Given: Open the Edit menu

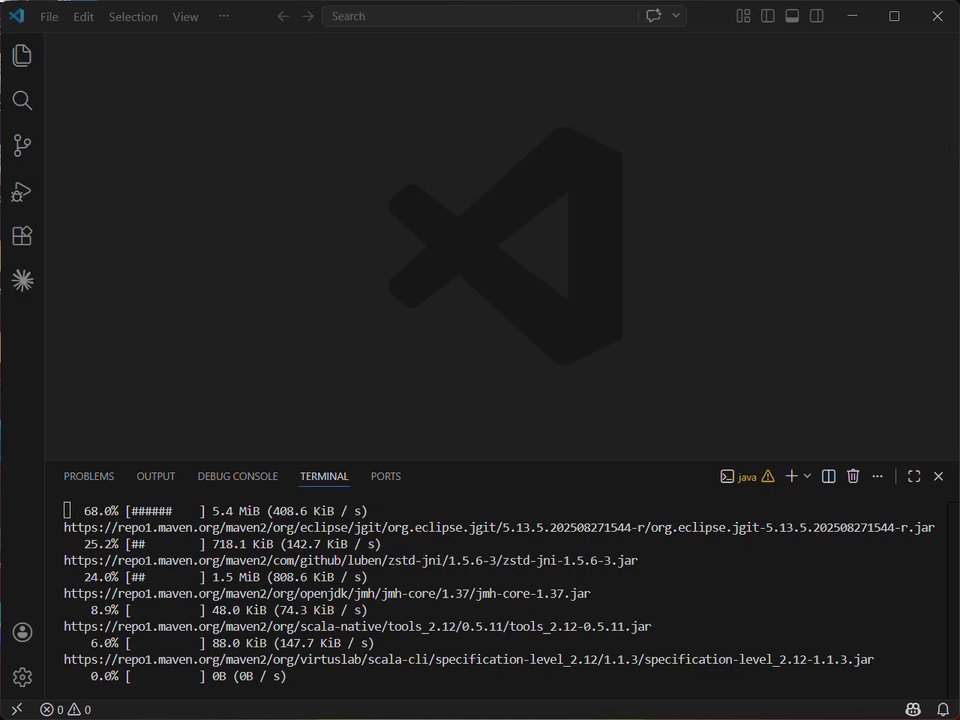Looking at the screenshot, I should click(83, 17).
